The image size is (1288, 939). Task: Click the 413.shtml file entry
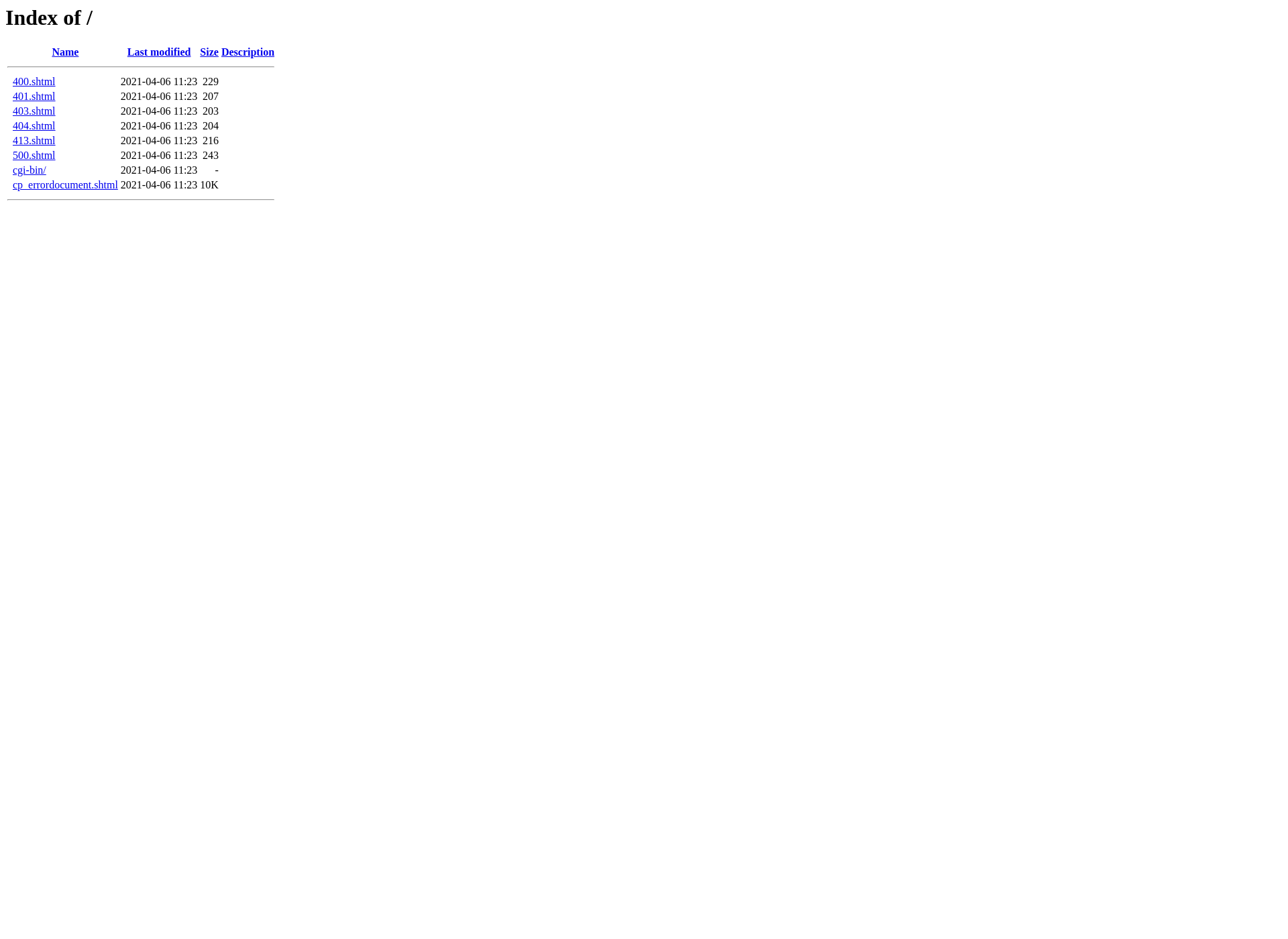point(34,140)
